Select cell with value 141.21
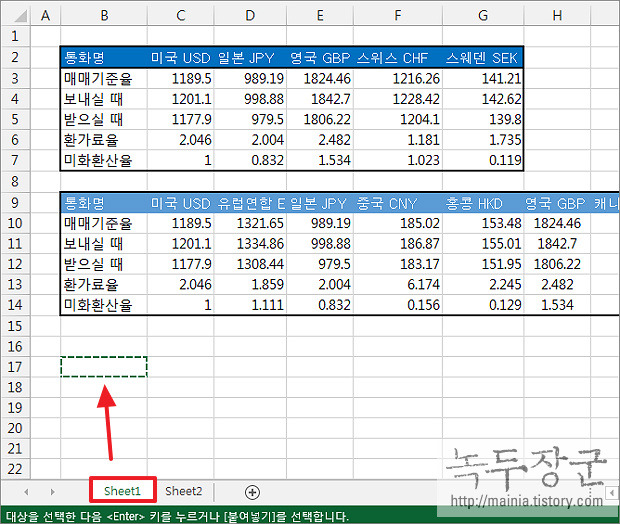 tap(483, 79)
